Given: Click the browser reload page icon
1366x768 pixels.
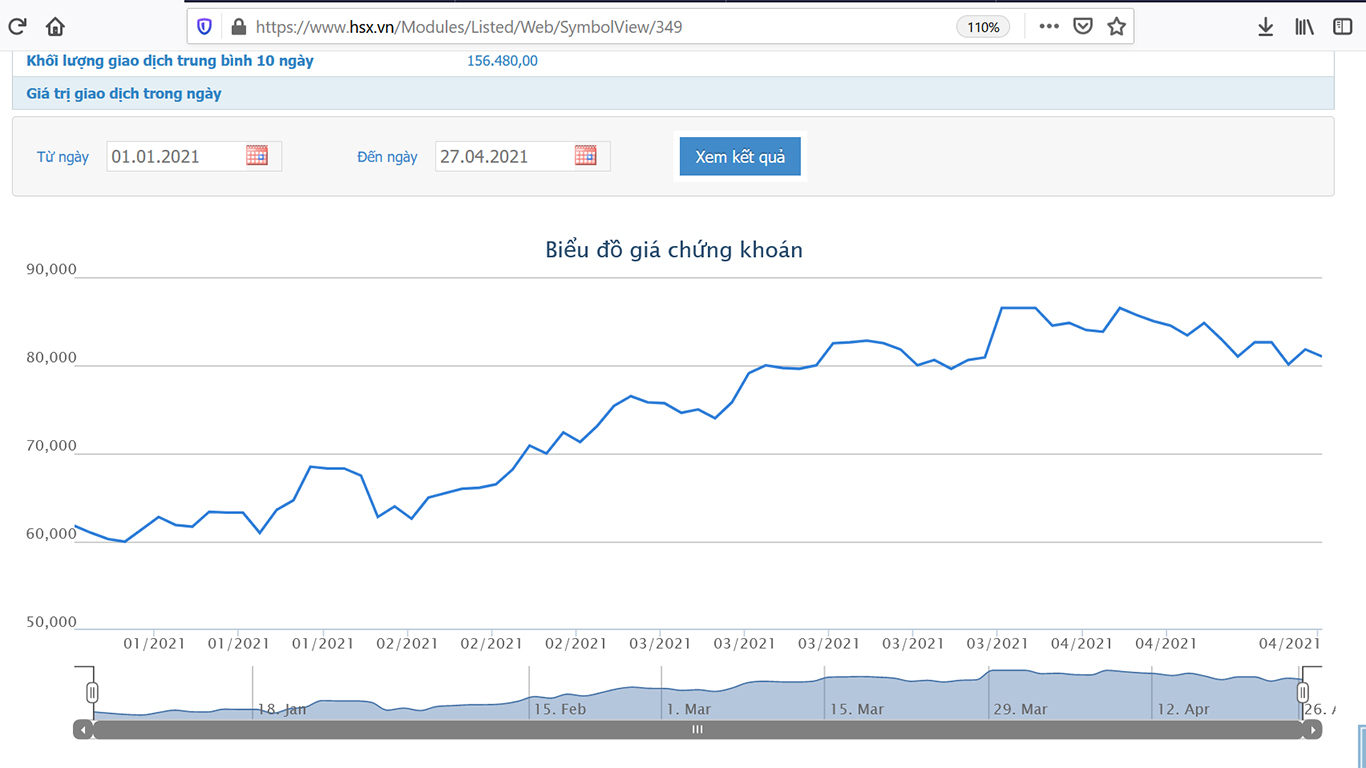Looking at the screenshot, I should click(x=17, y=27).
